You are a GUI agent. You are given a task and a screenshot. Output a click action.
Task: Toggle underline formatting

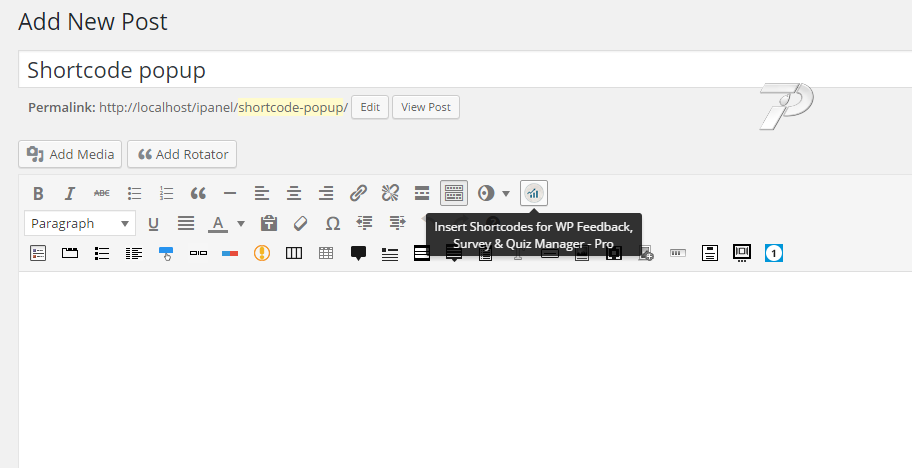(x=154, y=223)
